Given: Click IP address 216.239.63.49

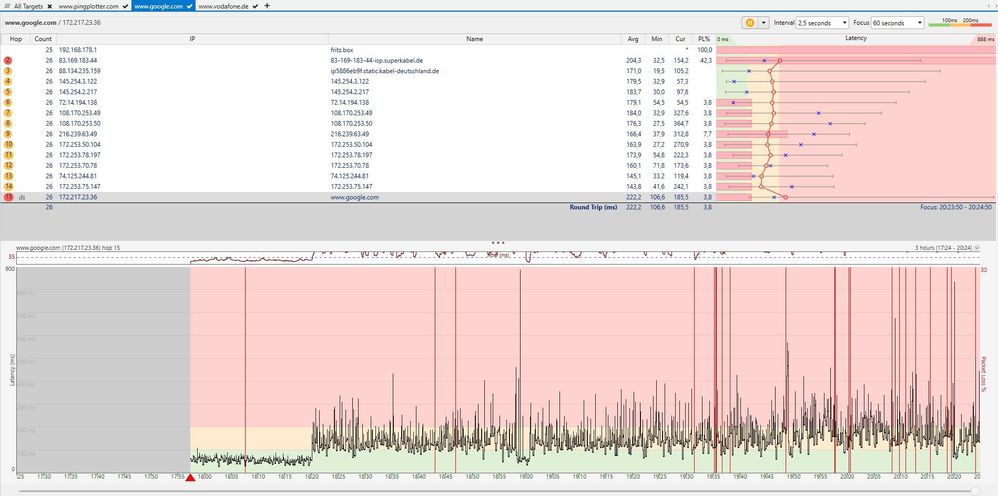Looking at the screenshot, I should [78, 134].
